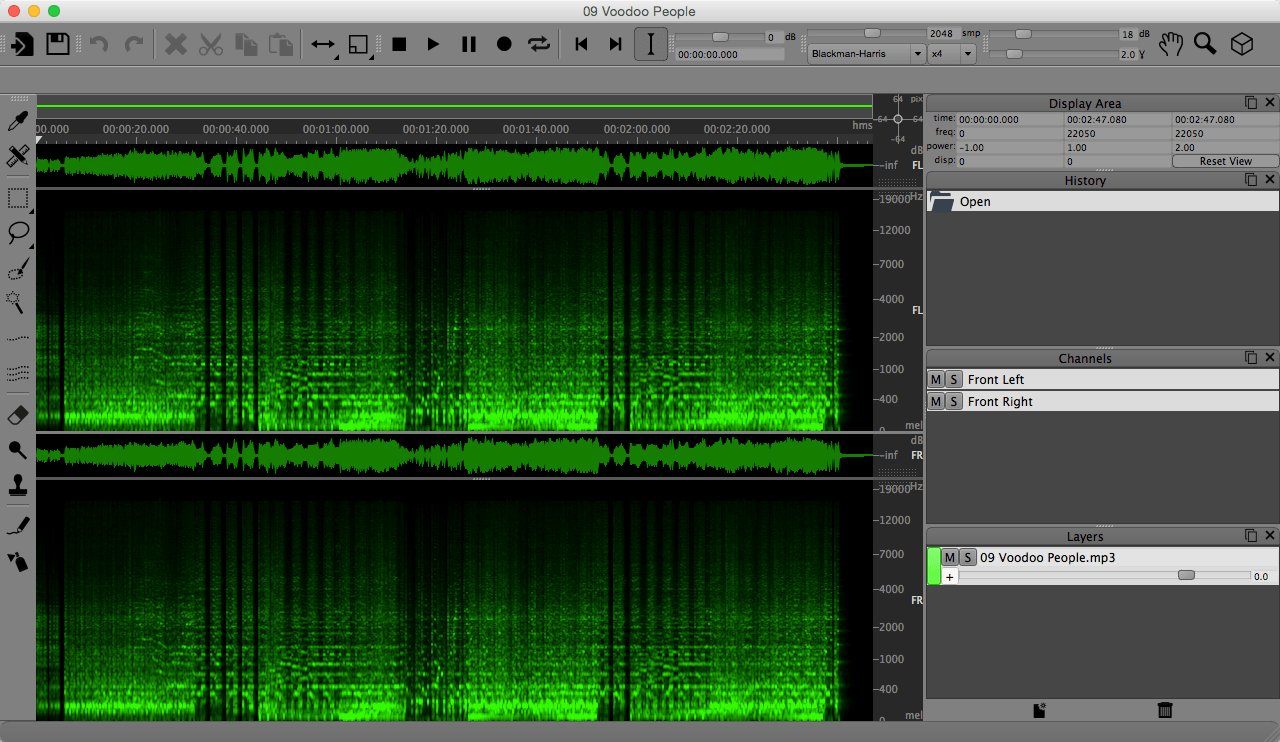Select the dodge/burn round-head tool in left toolbar
This screenshot has height=742, width=1280.
(17, 450)
